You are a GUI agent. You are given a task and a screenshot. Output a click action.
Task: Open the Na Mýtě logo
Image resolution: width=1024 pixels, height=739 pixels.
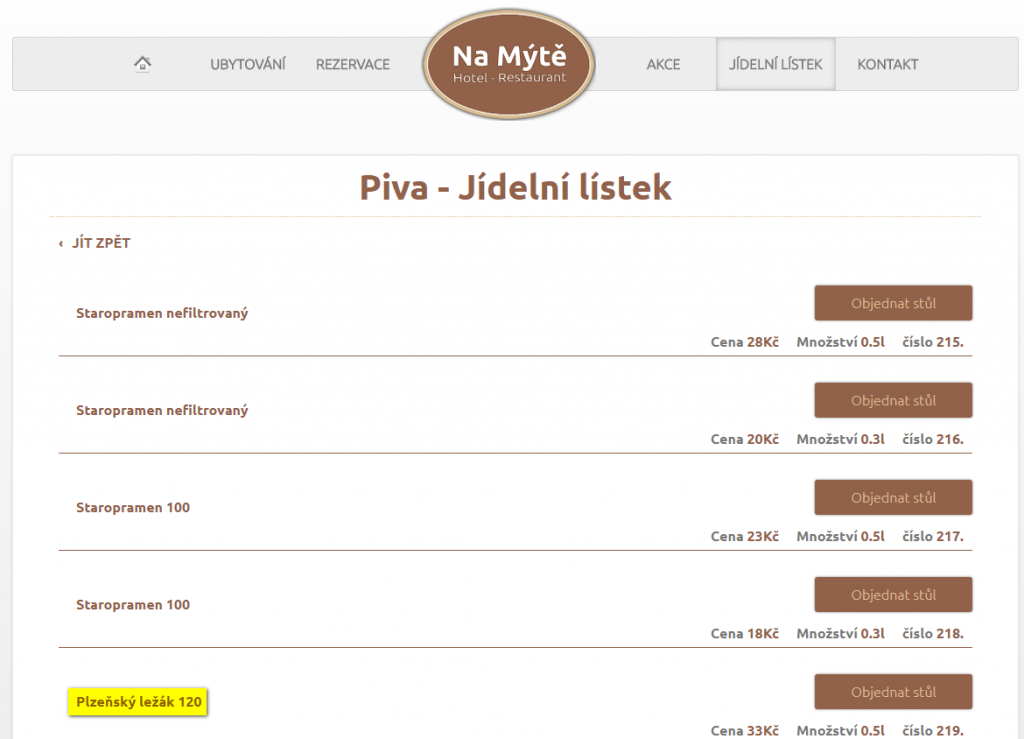tap(509, 64)
